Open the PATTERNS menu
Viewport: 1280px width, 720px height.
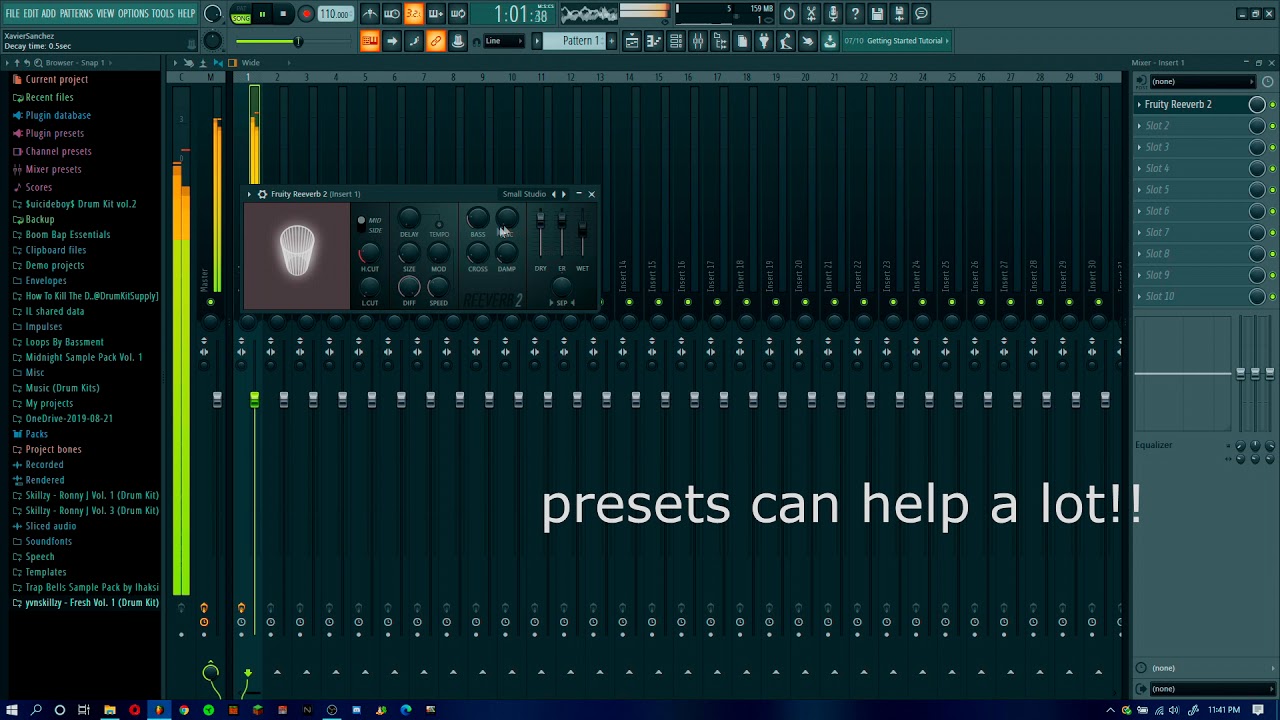point(76,14)
